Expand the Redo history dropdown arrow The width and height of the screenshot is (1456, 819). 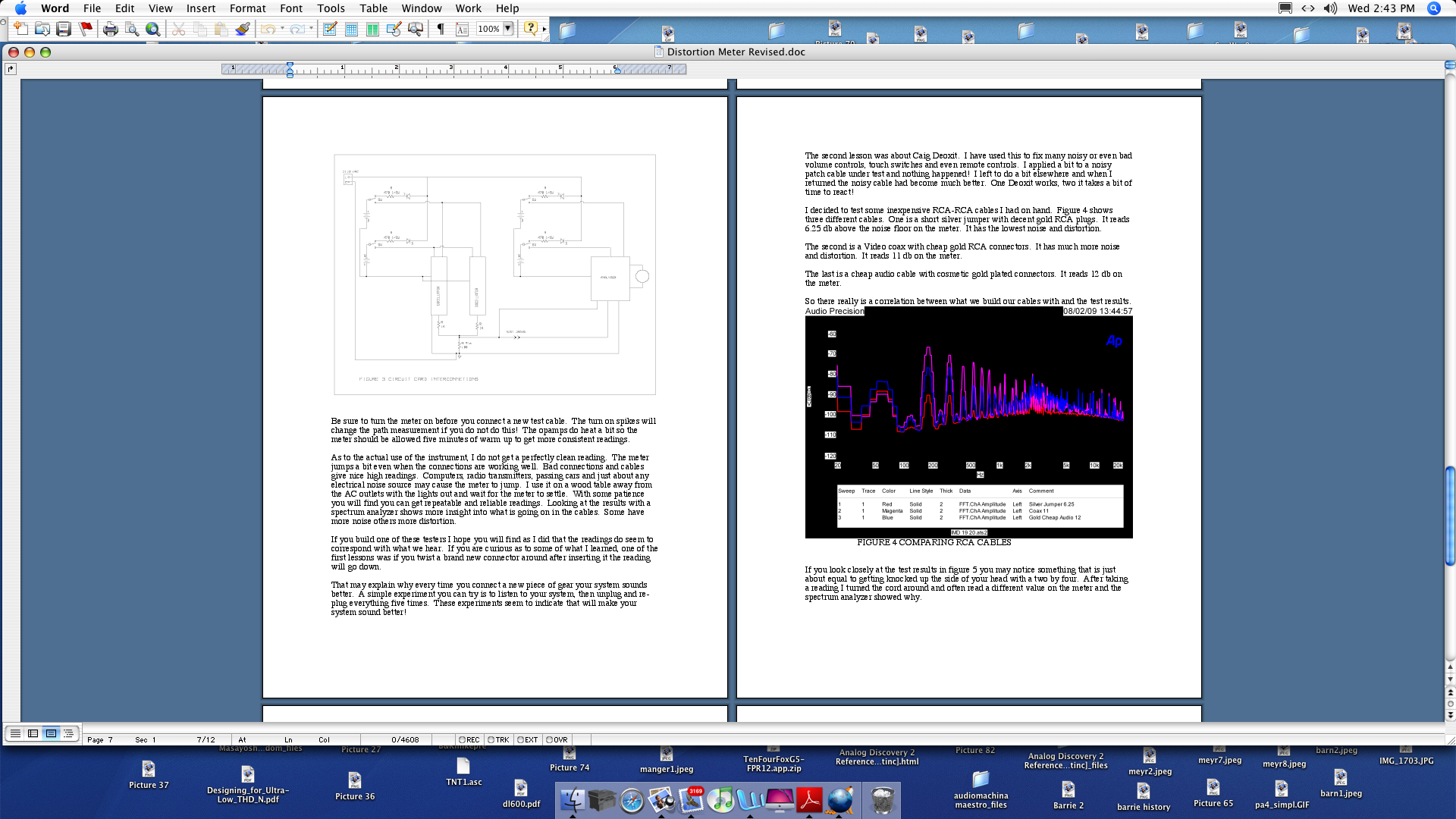[x=311, y=29]
